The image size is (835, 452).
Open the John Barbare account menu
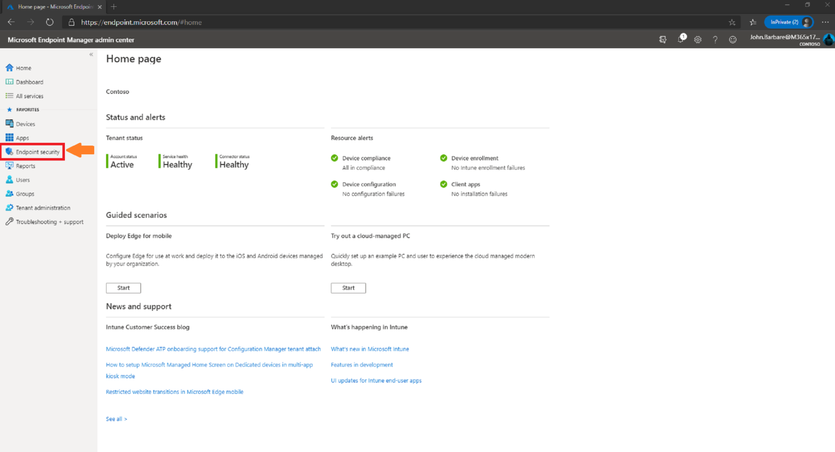pyautogui.click(x=791, y=39)
